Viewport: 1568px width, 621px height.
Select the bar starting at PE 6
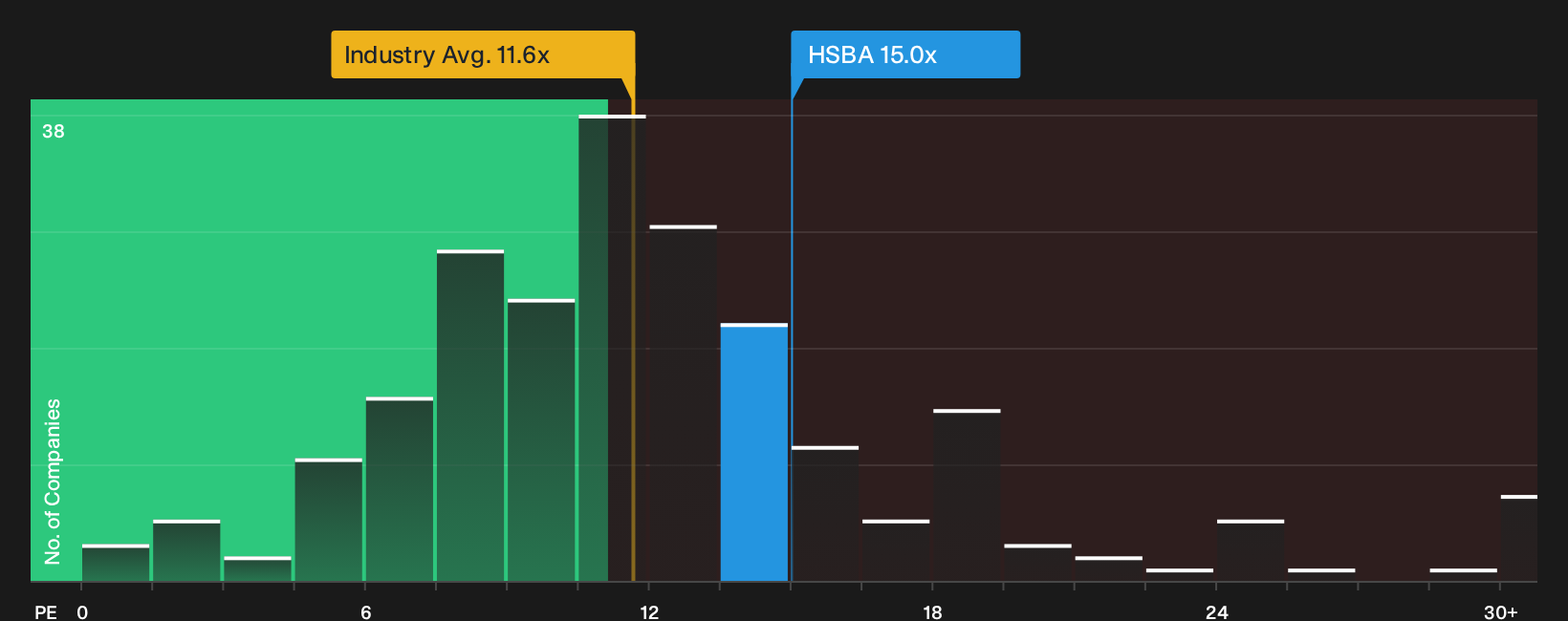[x=400, y=490]
